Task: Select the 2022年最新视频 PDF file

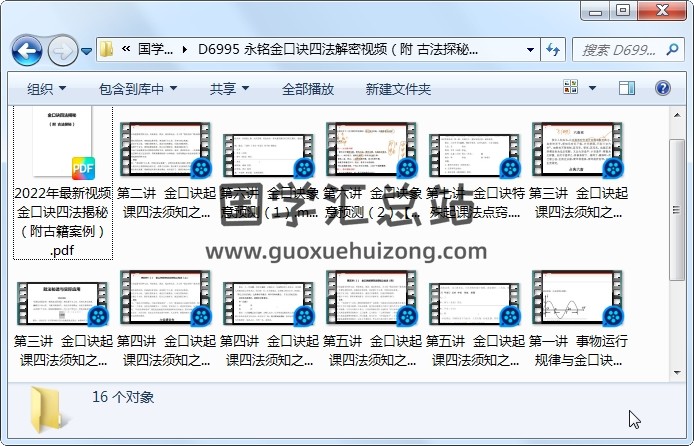Action: 62,182
